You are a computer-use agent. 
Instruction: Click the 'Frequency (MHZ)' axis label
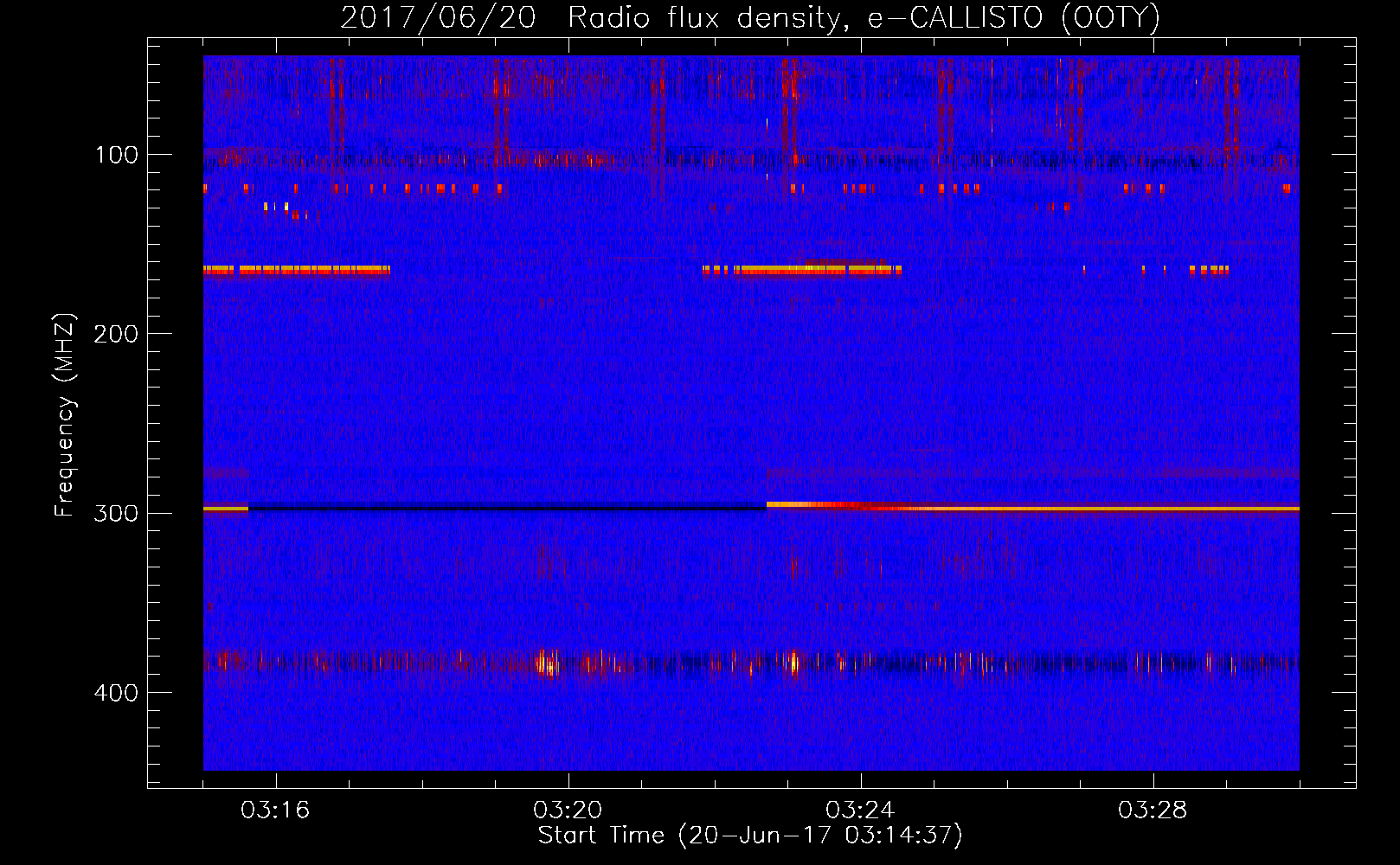(65, 415)
